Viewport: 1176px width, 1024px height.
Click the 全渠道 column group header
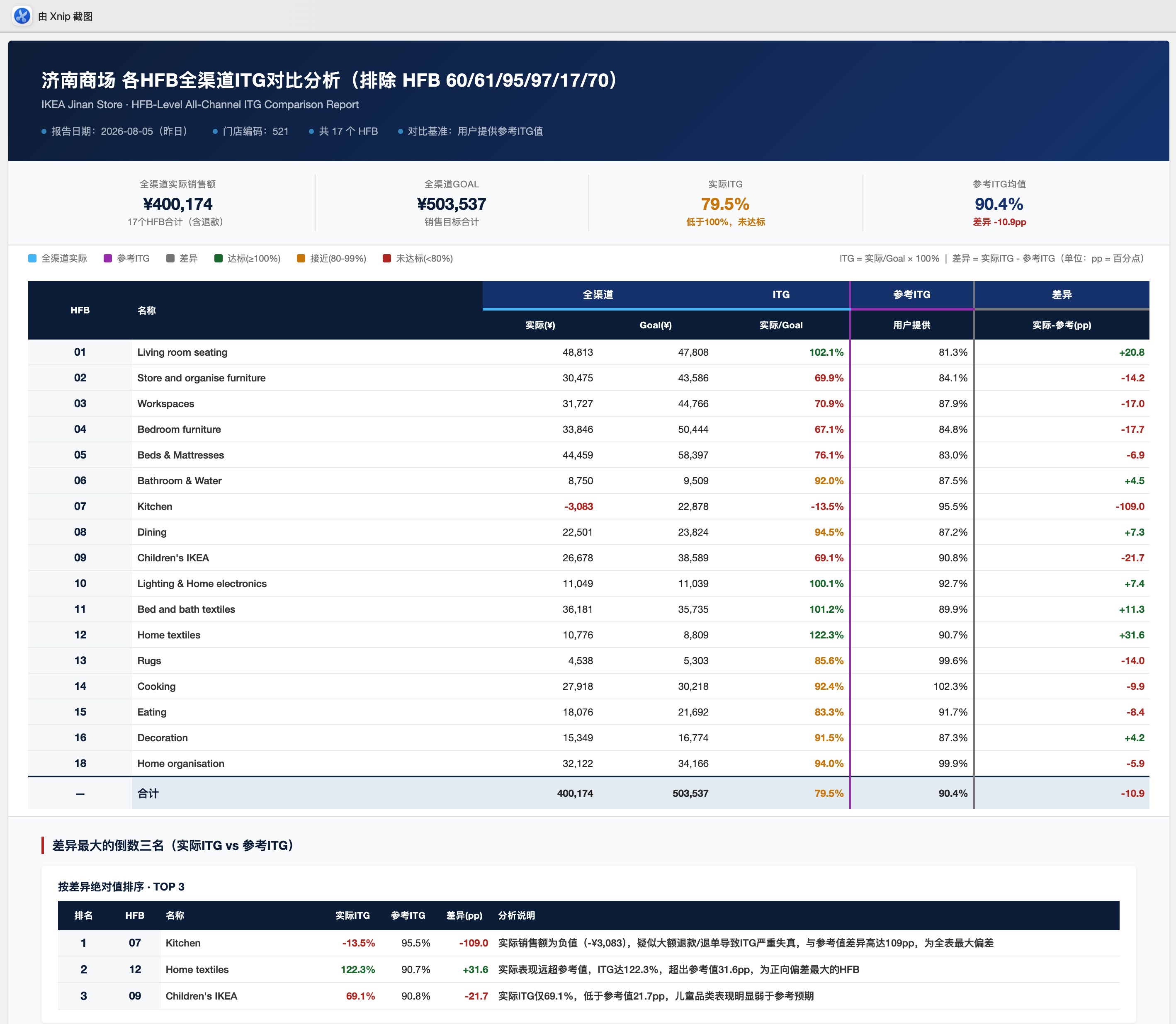tap(598, 294)
